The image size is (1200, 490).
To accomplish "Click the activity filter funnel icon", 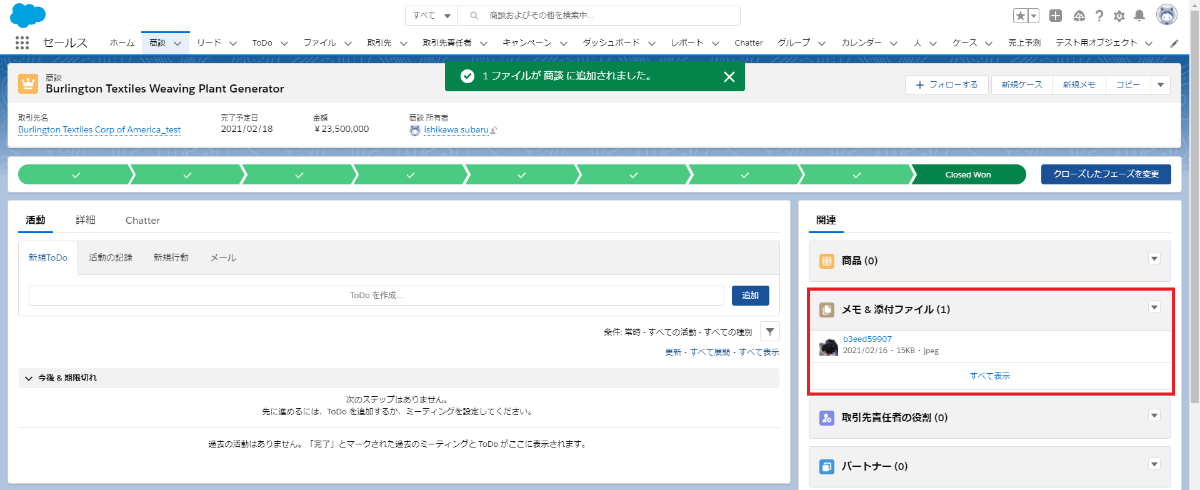I will point(770,331).
